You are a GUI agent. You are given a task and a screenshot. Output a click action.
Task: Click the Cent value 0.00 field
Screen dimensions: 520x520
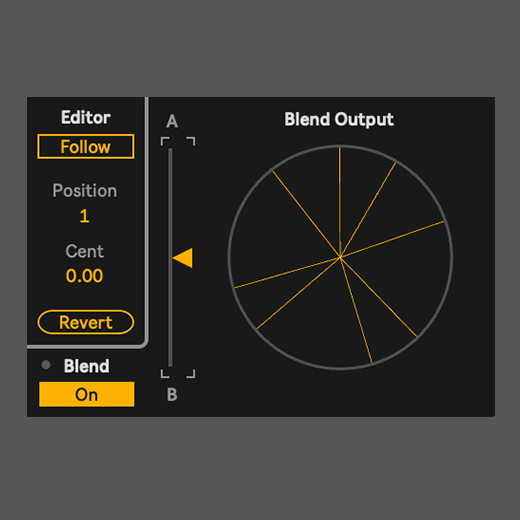(84, 276)
